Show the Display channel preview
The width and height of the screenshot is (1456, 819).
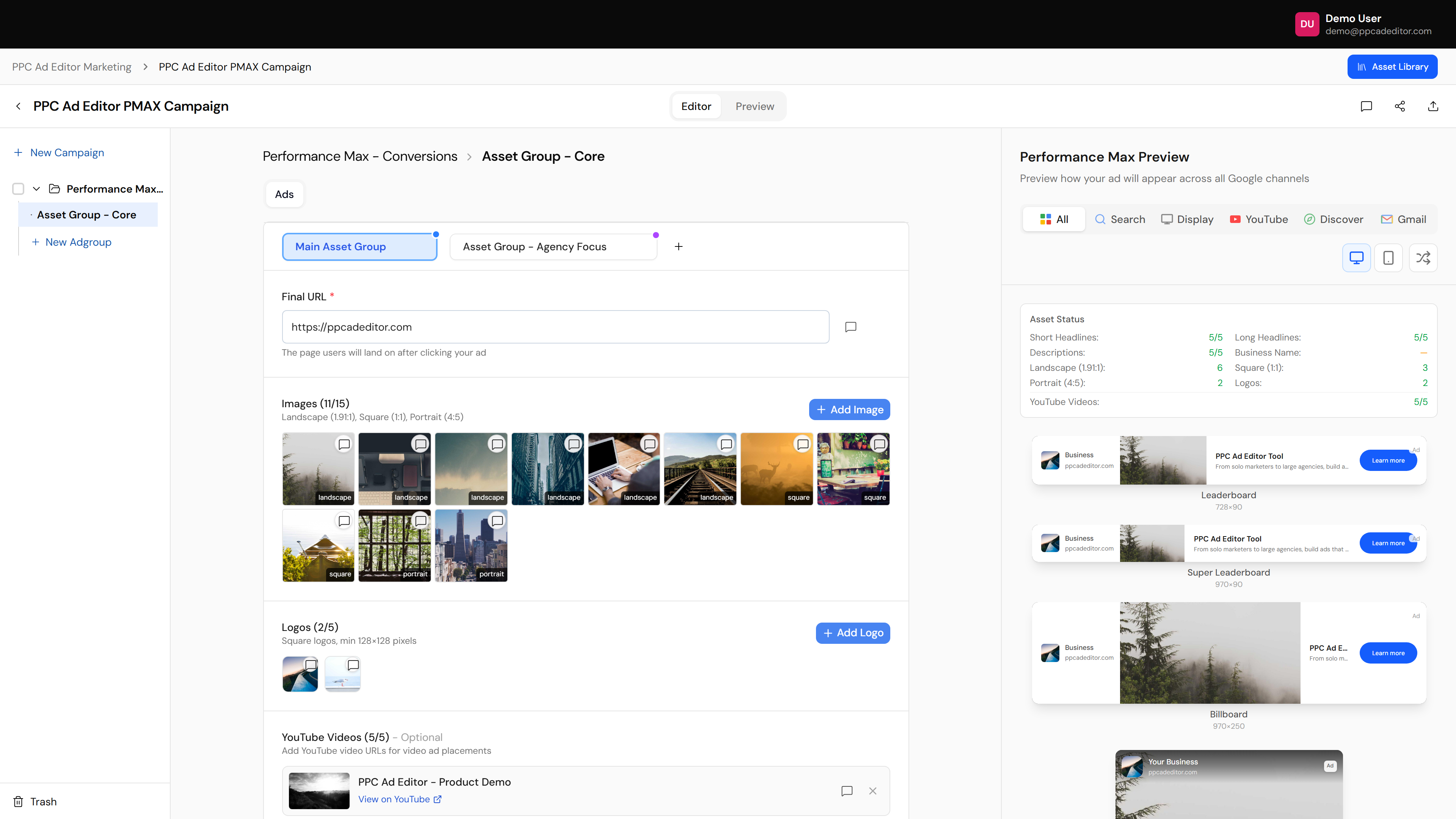1187,219
